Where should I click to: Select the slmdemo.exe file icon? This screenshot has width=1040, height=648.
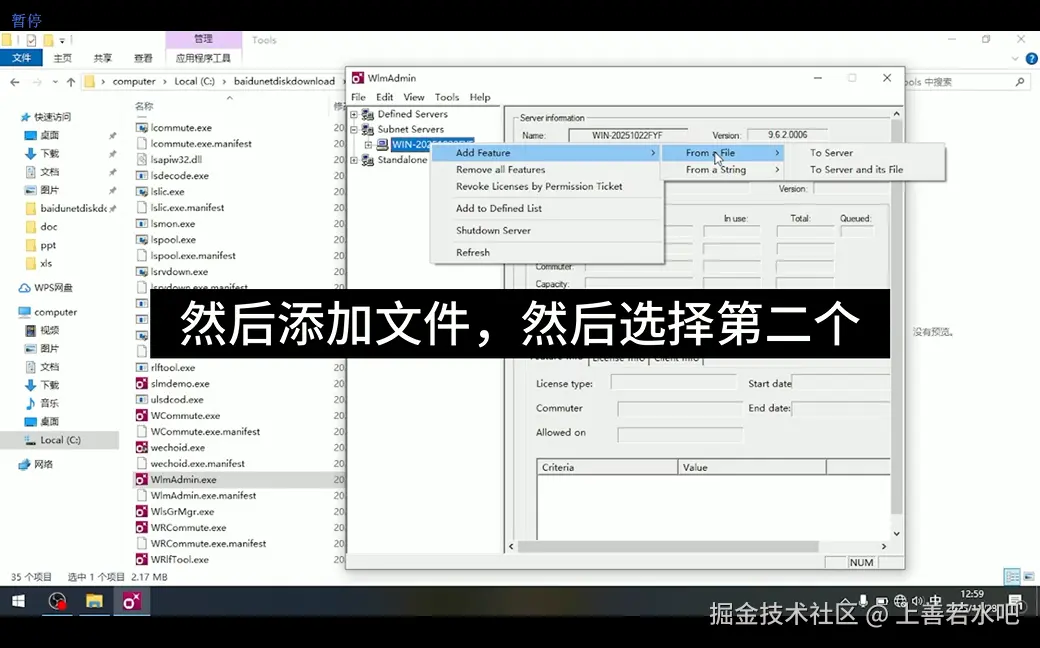141,383
